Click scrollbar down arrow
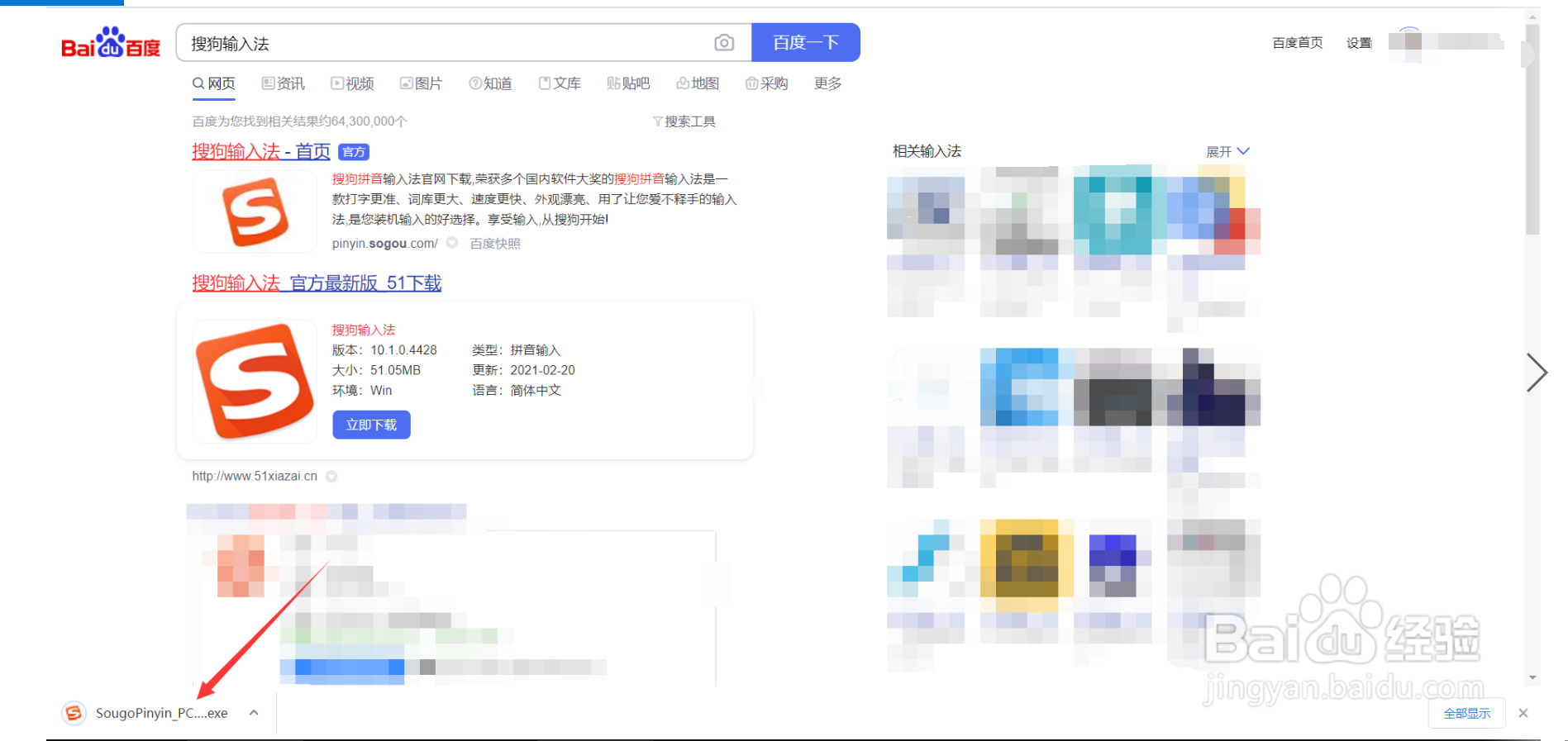This screenshot has height=741, width=1568. 1532,678
